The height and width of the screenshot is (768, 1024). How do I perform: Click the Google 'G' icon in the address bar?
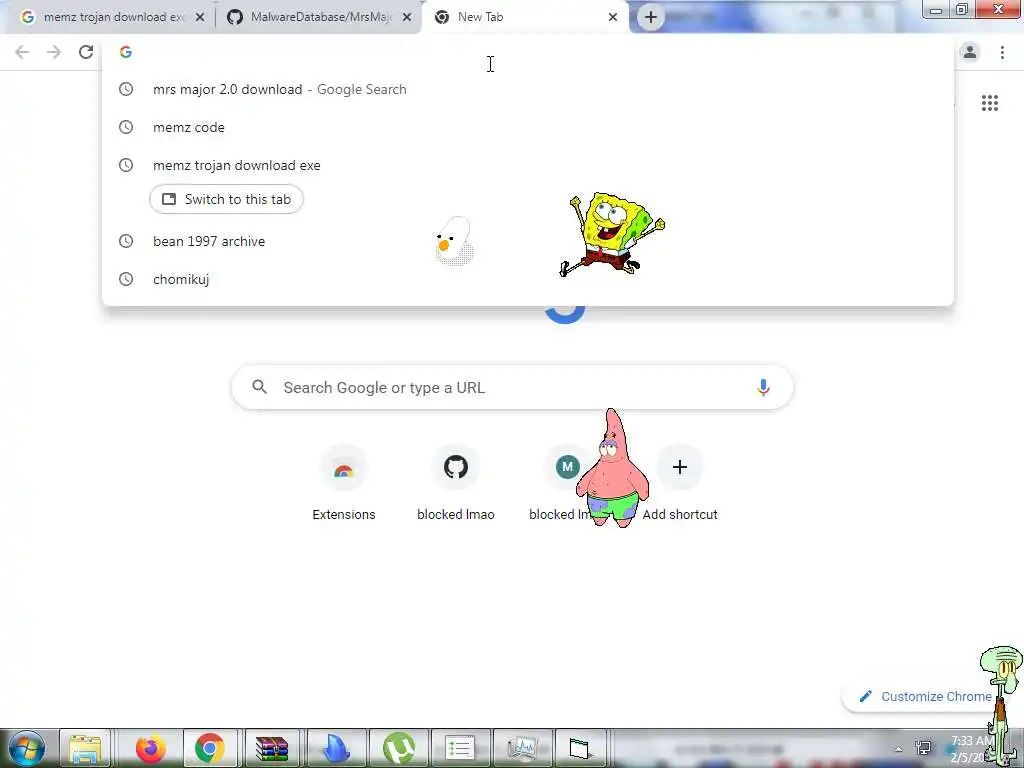pos(125,52)
